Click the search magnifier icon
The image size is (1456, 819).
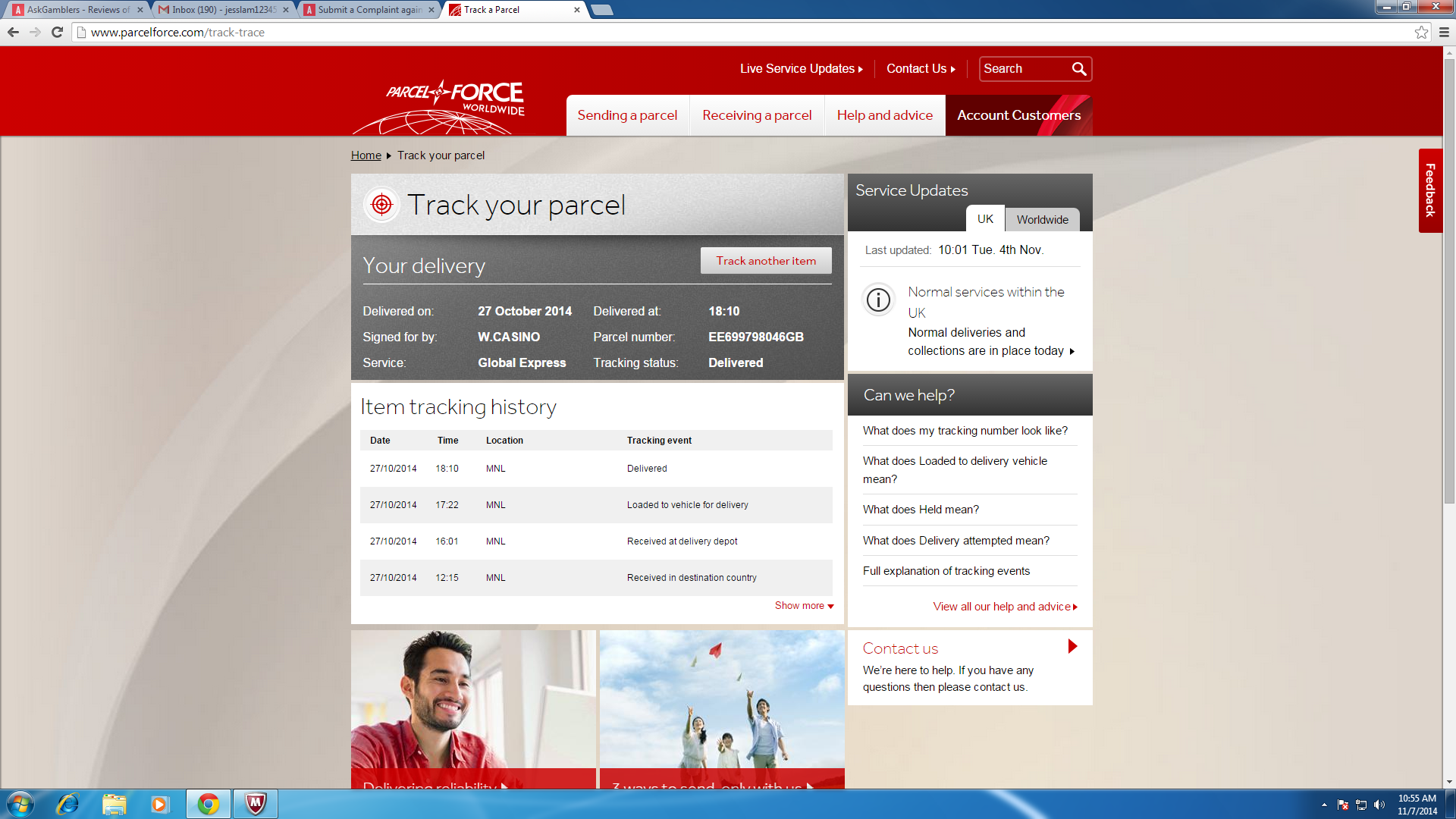pyautogui.click(x=1078, y=69)
